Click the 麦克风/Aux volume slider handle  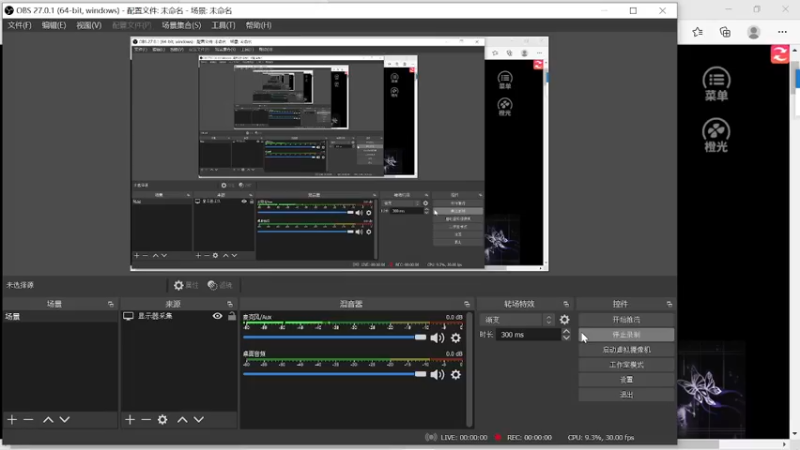pos(420,337)
